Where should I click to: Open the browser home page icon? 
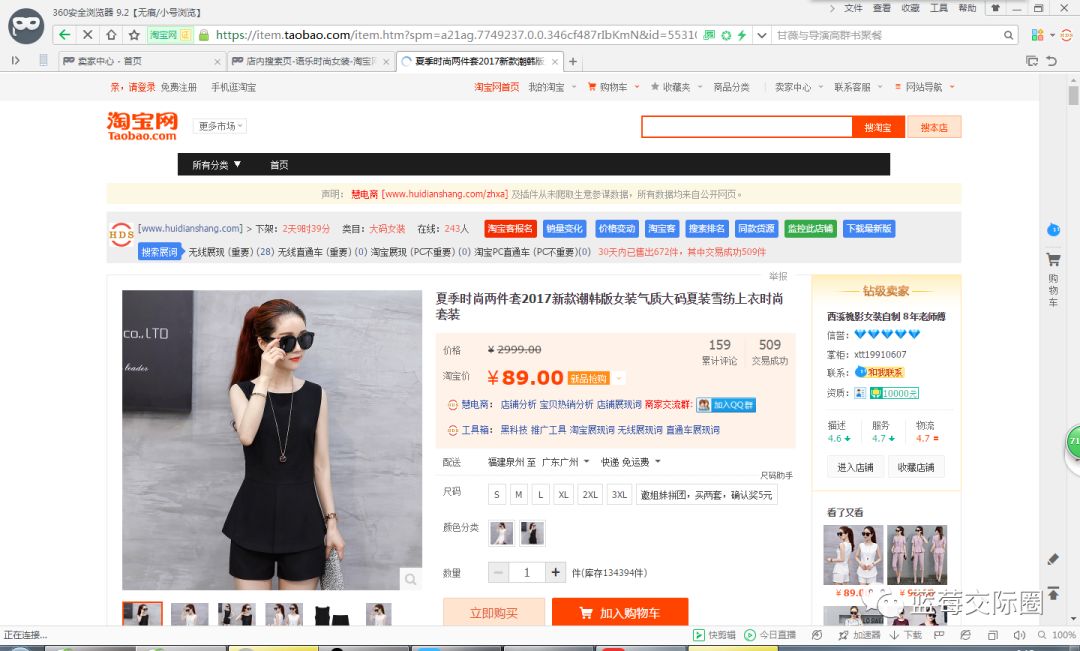point(111,34)
